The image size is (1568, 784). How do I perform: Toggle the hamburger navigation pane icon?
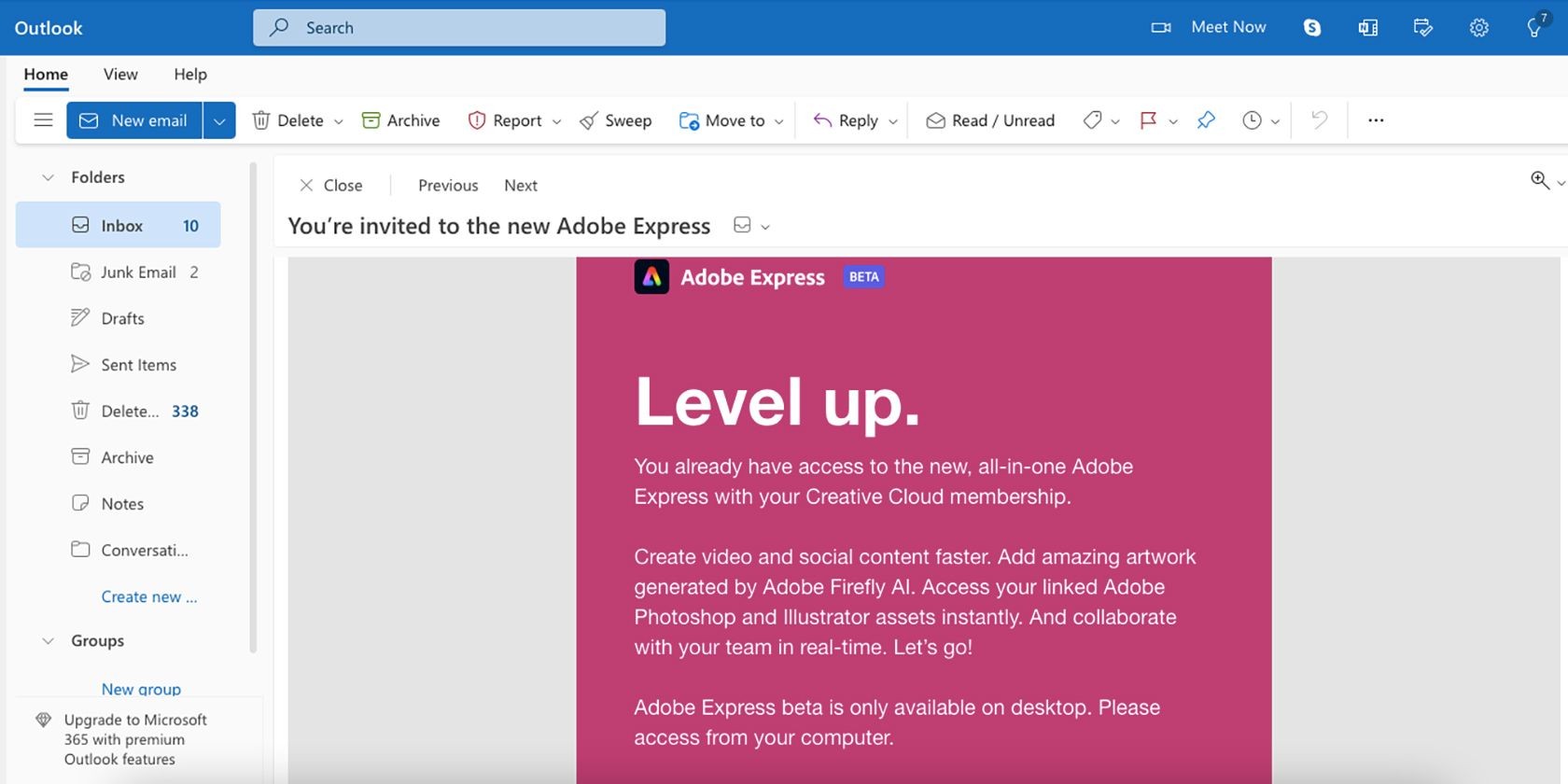(x=43, y=119)
